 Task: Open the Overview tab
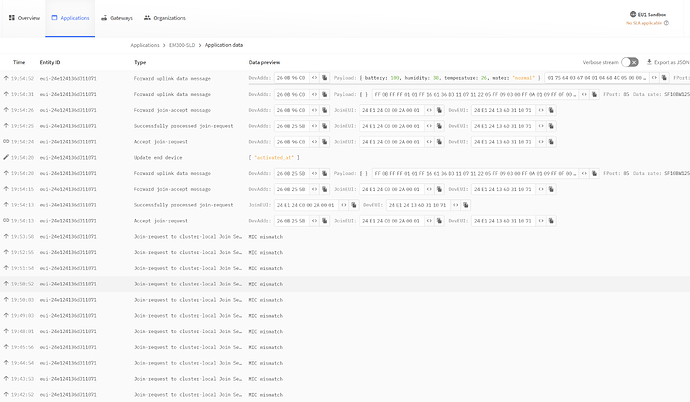(x=24, y=18)
